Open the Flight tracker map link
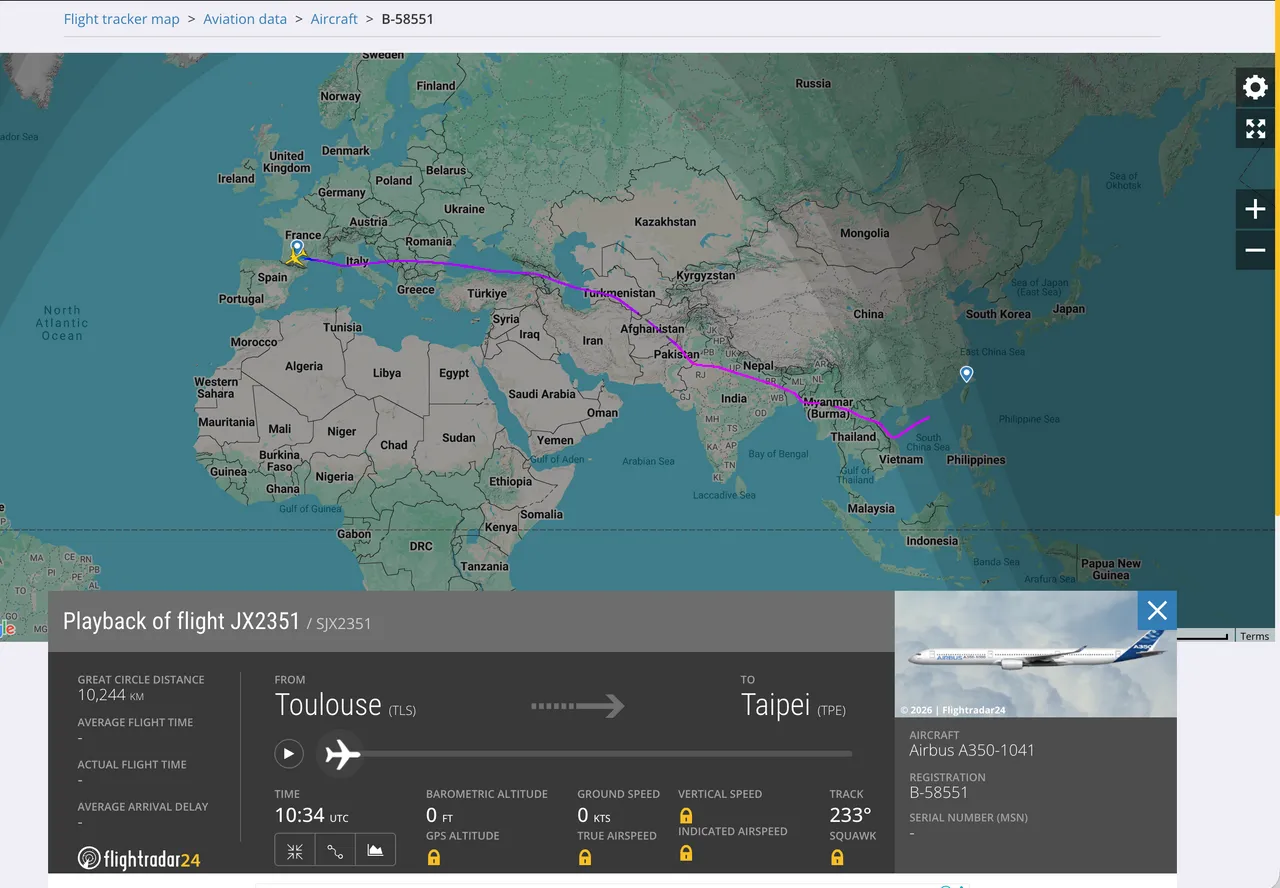1280x888 pixels. point(121,18)
